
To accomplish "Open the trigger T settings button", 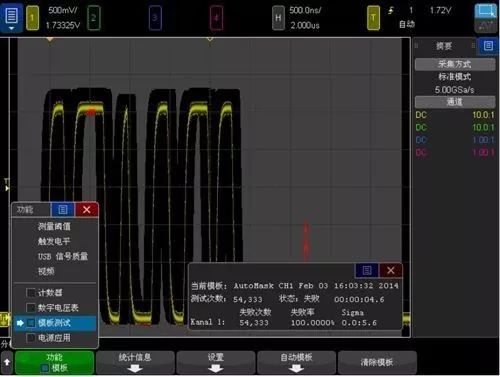I will pos(373,18).
